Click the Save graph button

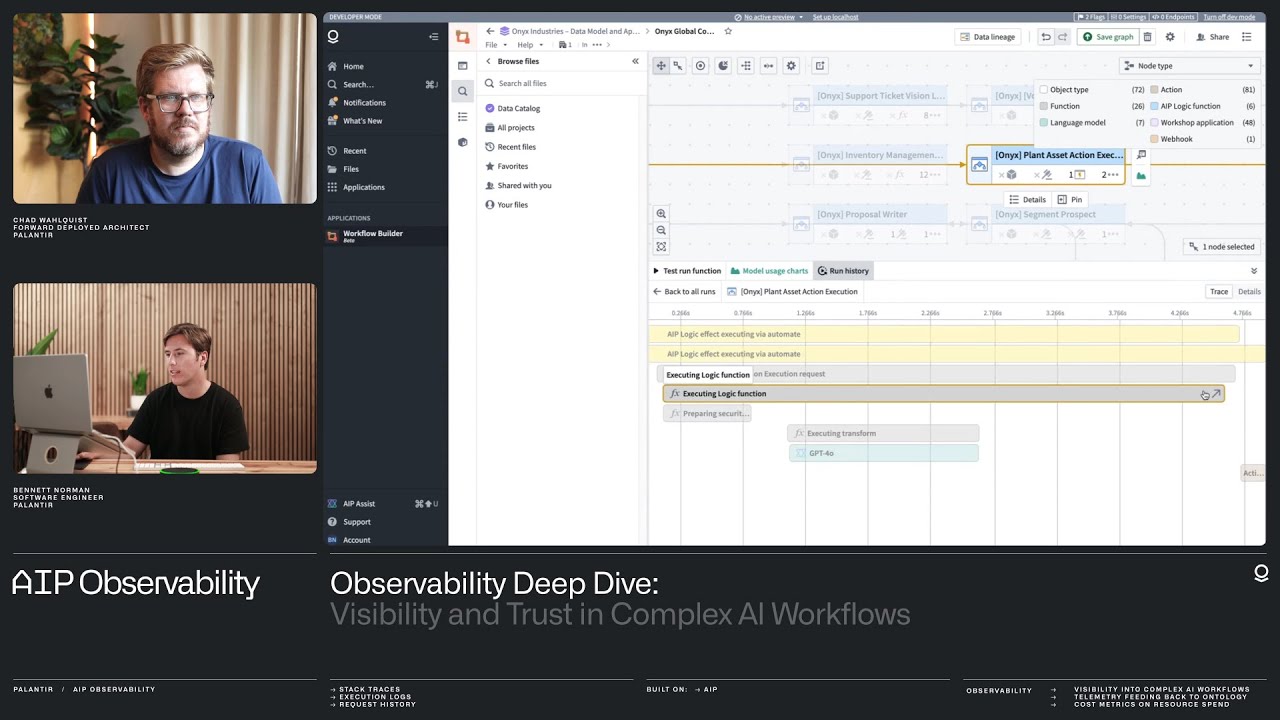1108,37
